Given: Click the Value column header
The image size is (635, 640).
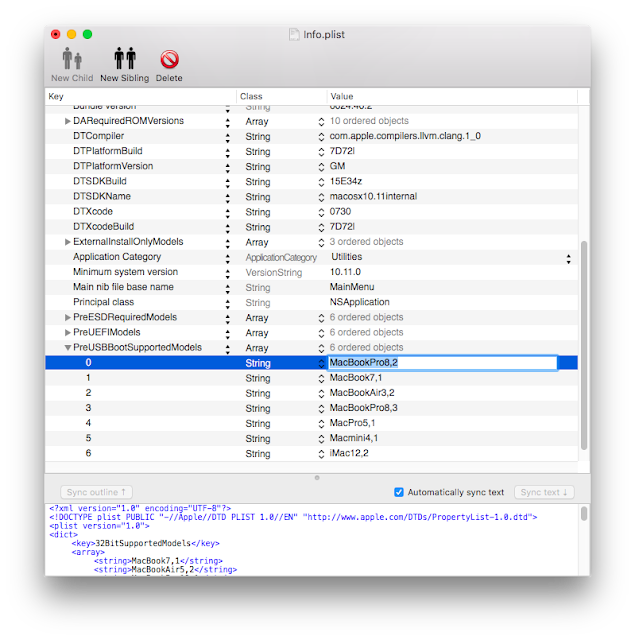Looking at the screenshot, I should tap(452, 97).
